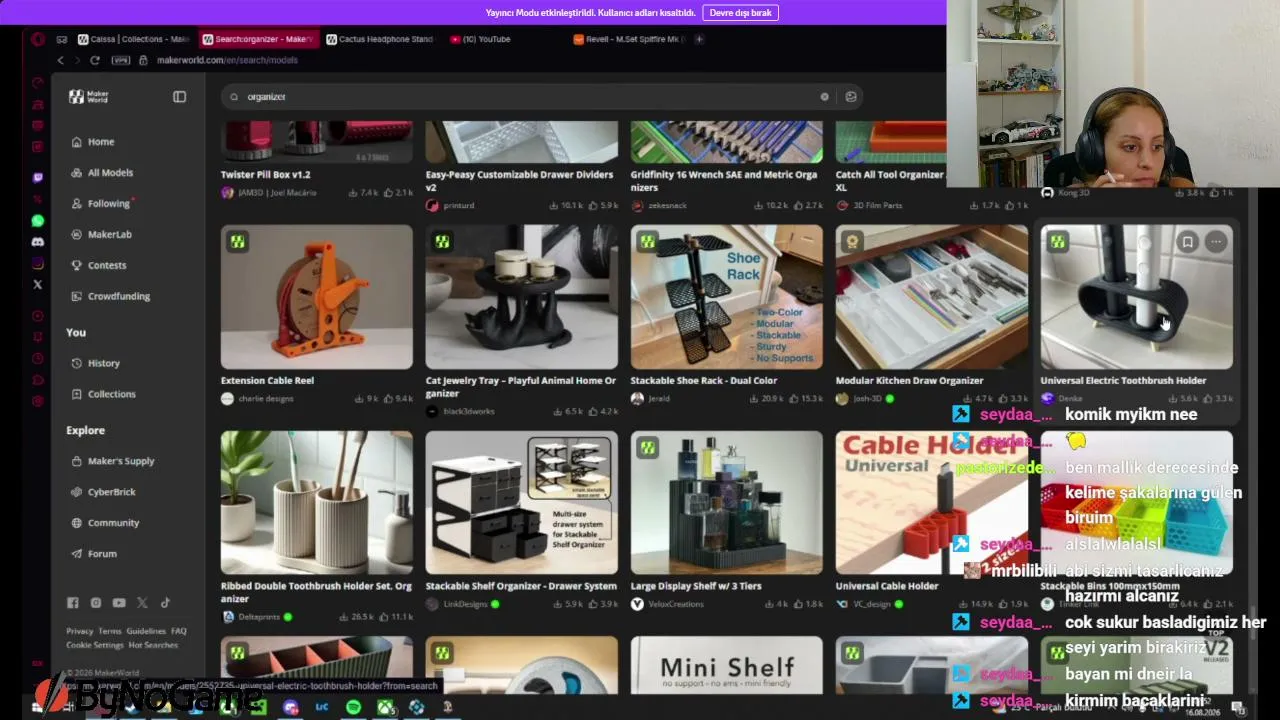
Task: Open MakerWorld Instagram page icon
Action: [96, 603]
